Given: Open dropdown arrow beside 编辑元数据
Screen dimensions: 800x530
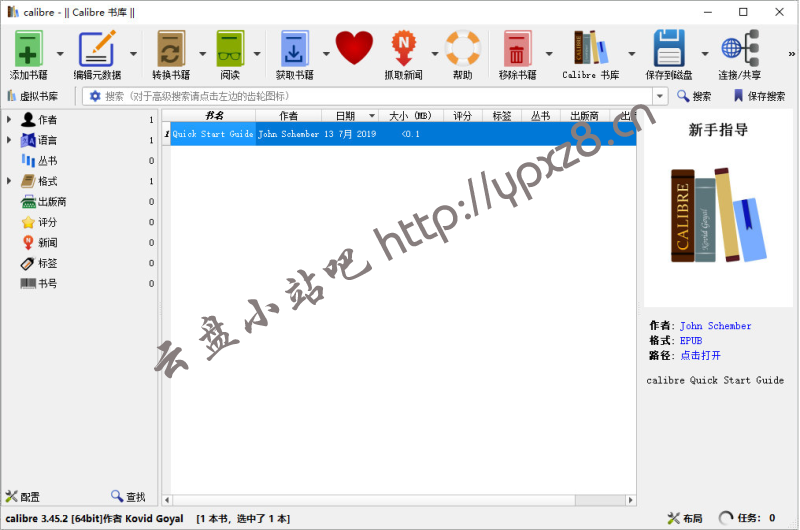Looking at the screenshot, I should pyautogui.click(x=133, y=54).
